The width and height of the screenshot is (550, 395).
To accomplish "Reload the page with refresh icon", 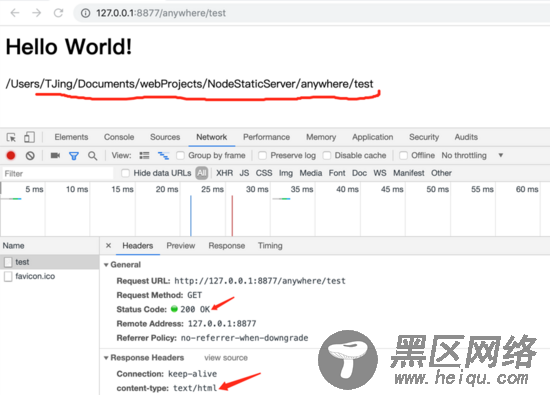I will coord(58,13).
